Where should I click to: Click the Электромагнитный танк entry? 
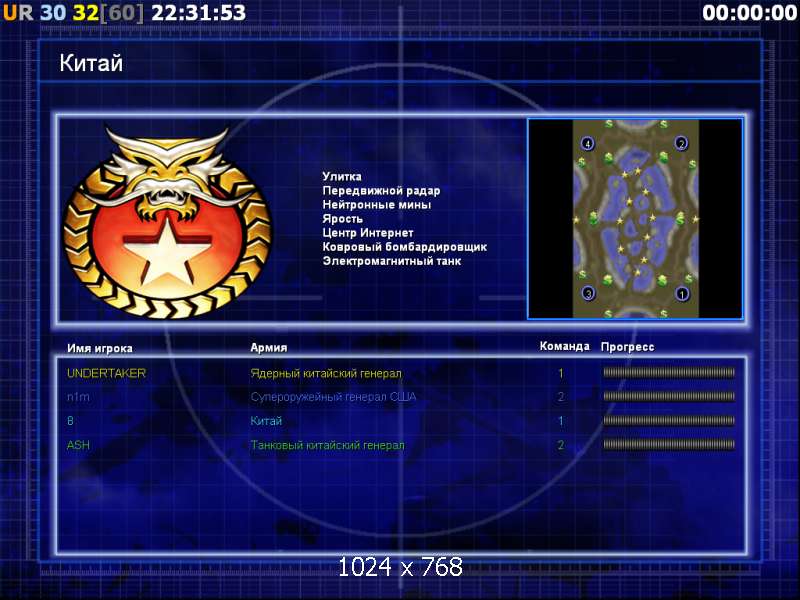392,261
